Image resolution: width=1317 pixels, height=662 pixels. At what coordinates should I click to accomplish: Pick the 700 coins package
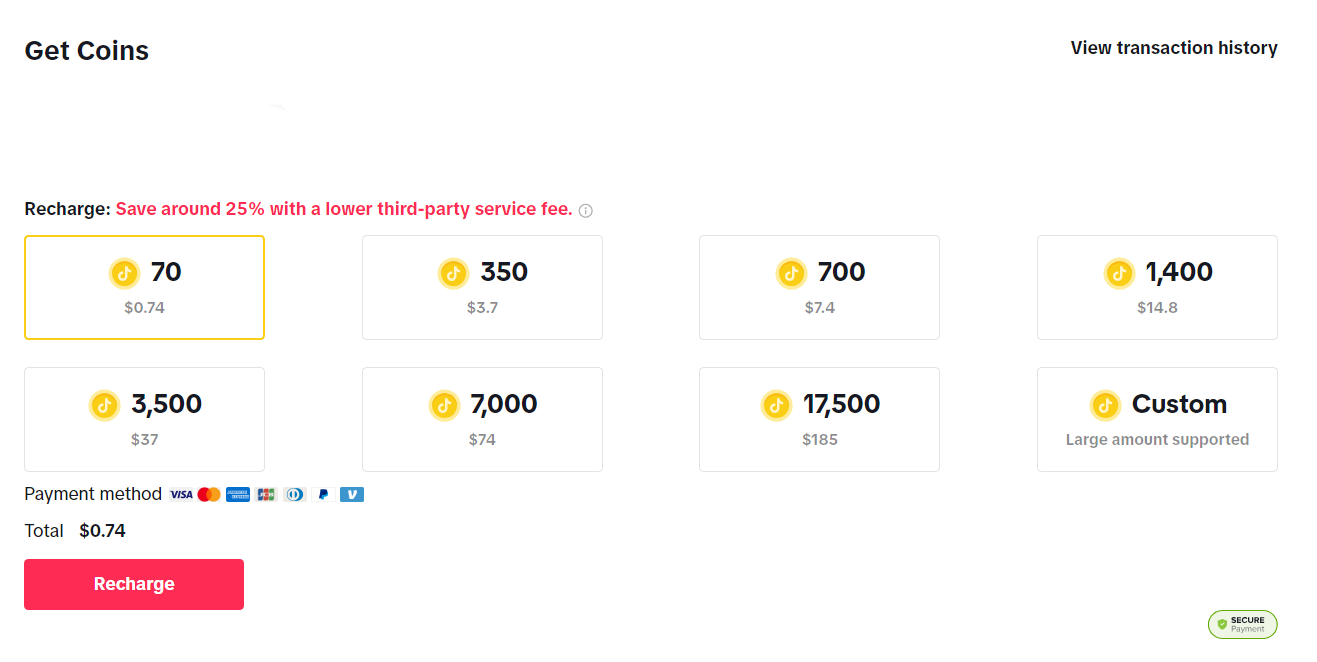(819, 287)
